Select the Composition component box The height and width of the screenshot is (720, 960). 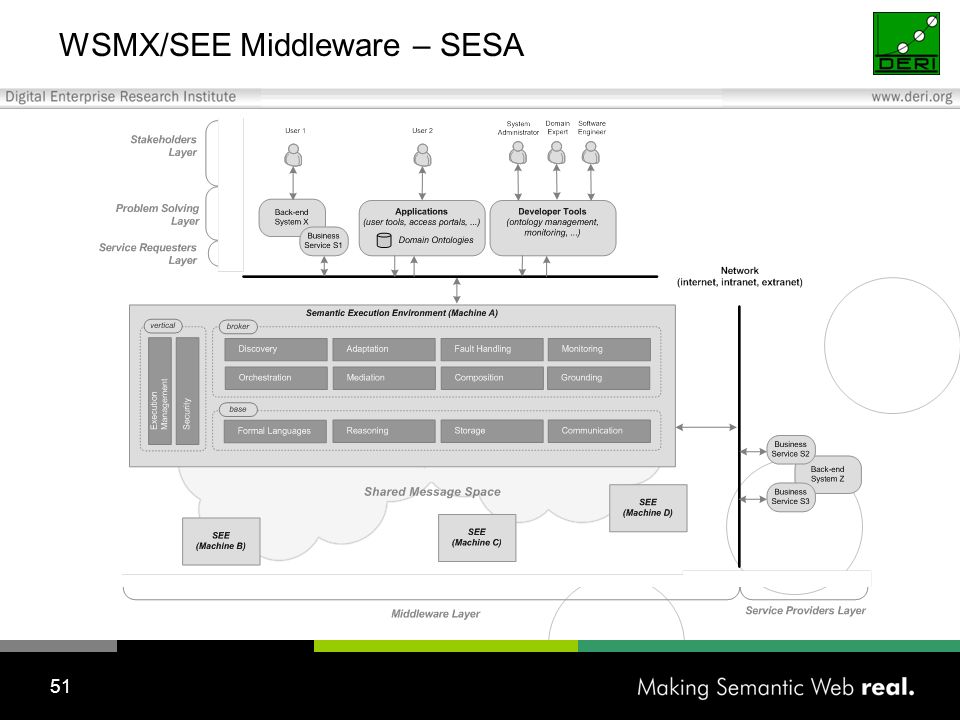point(492,378)
